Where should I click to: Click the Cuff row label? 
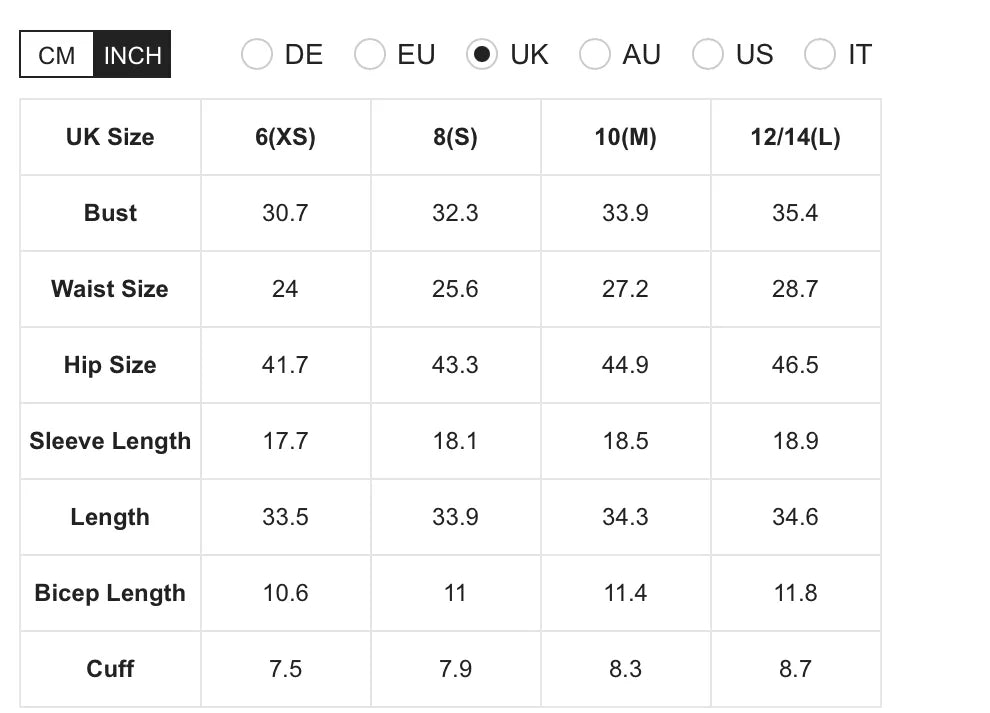click(x=110, y=669)
